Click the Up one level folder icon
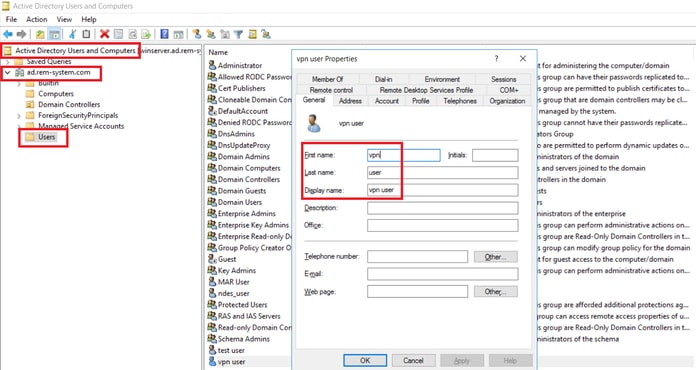This screenshot has height=370, width=696. point(40,34)
